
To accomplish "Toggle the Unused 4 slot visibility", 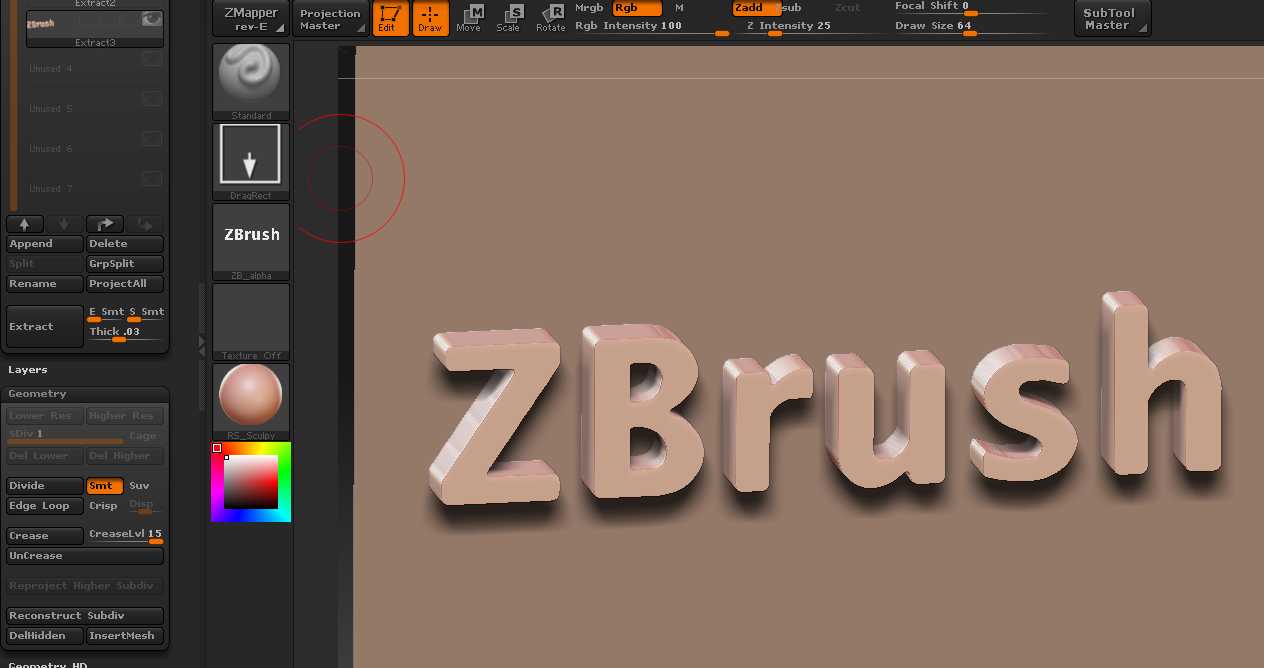I will [151, 59].
